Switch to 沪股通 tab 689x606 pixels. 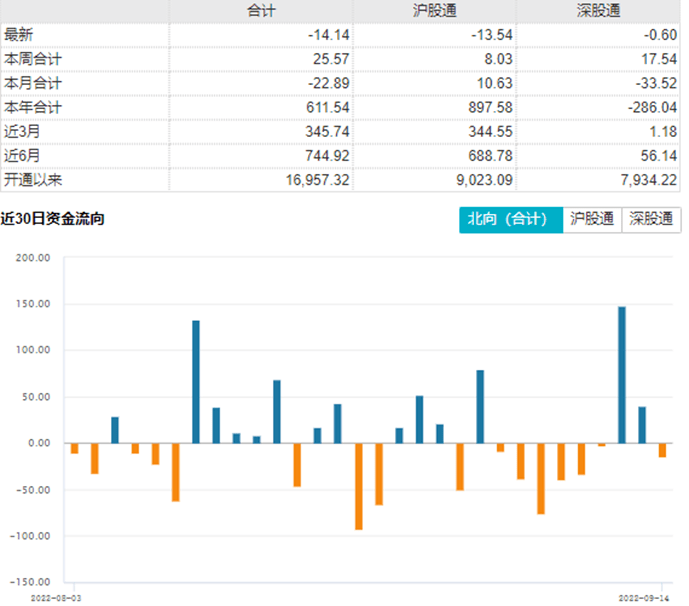coord(592,219)
